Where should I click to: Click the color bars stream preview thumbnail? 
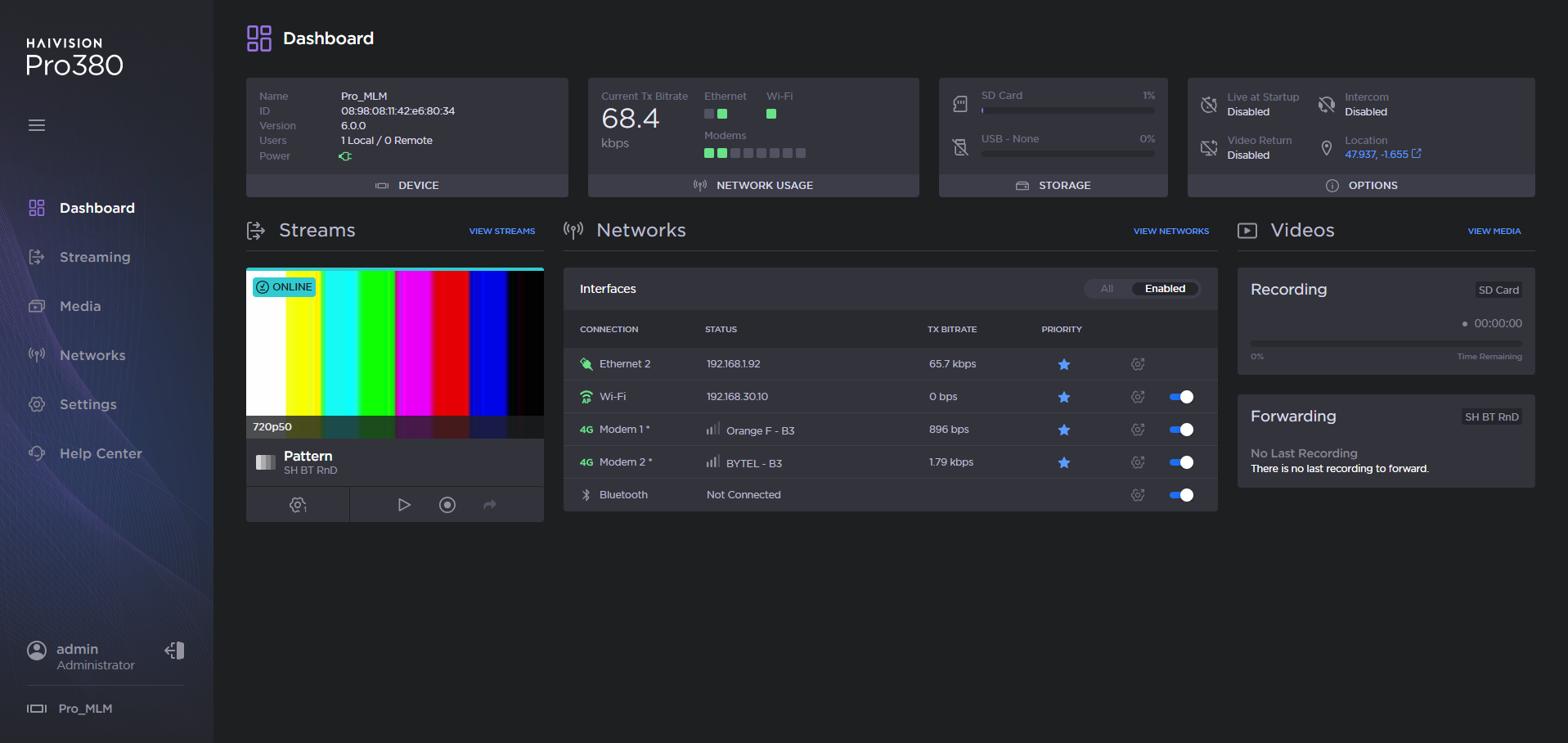click(x=395, y=344)
